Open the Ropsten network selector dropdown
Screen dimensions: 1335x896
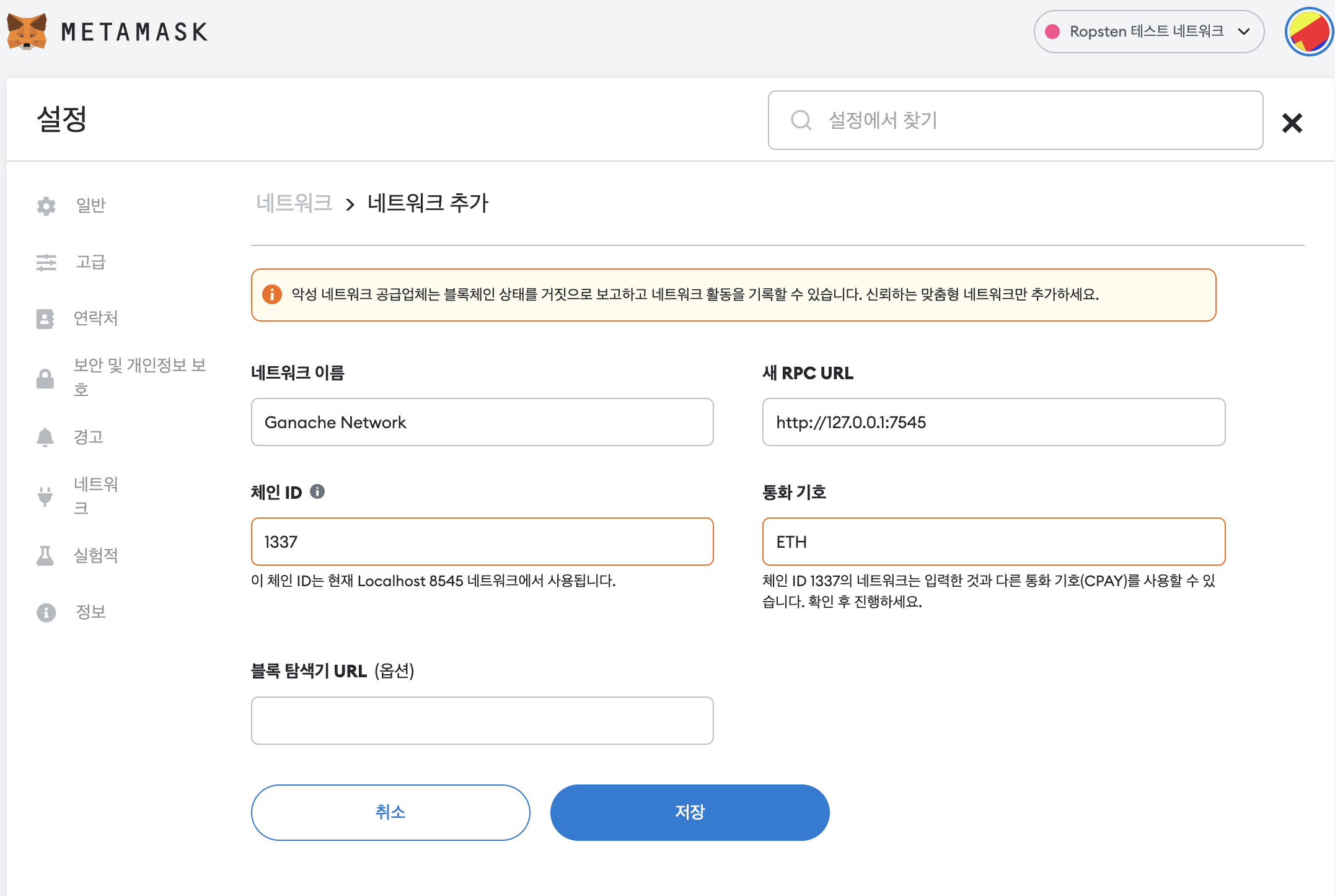point(1148,32)
